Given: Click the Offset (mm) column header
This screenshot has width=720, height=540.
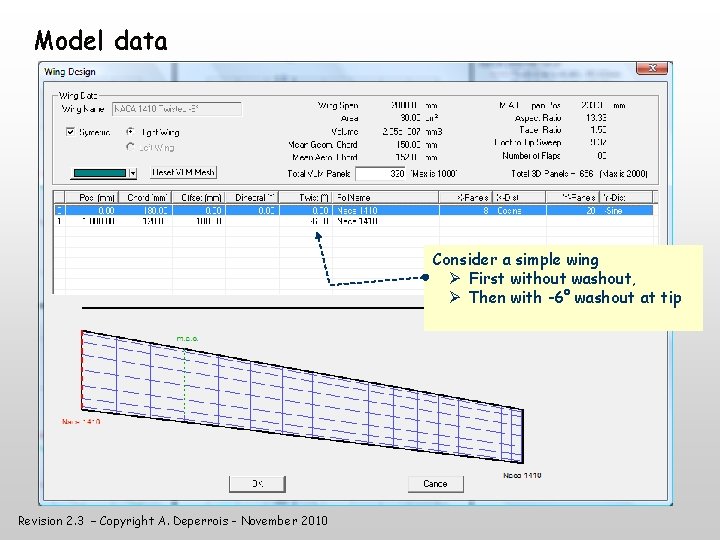Looking at the screenshot, I should point(198,197).
